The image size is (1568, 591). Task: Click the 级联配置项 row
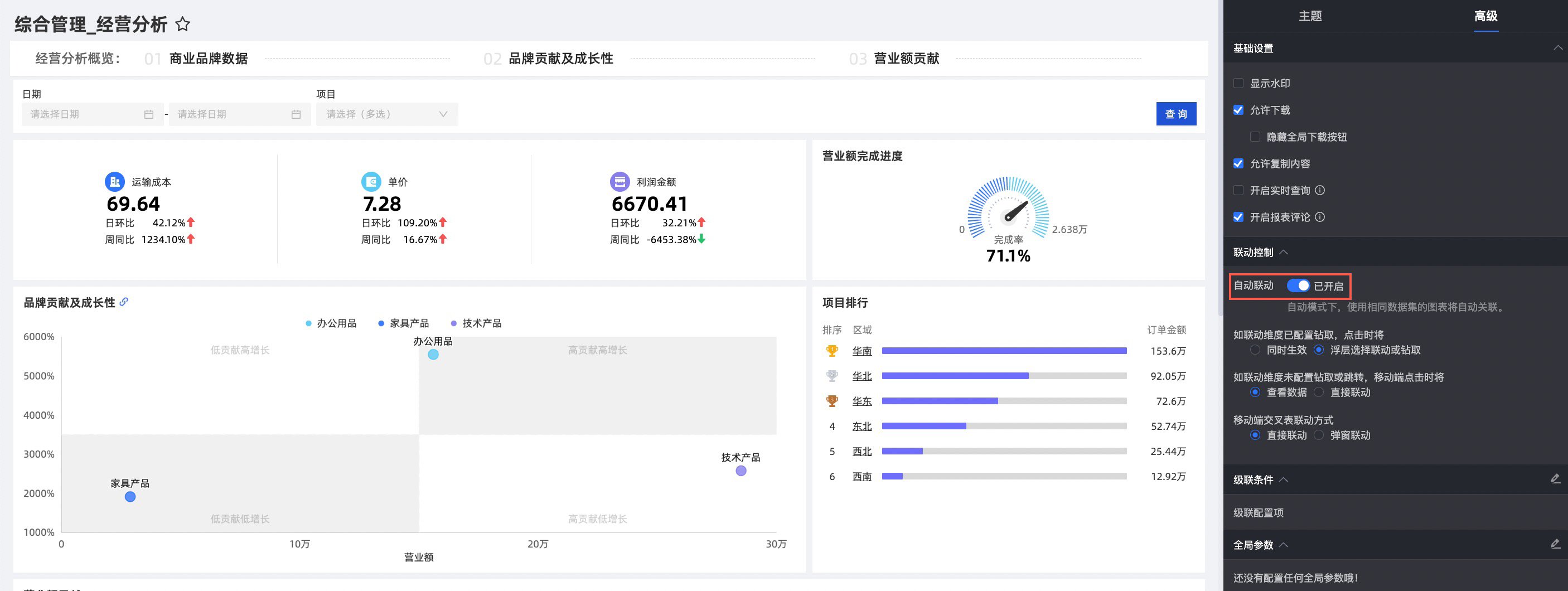click(x=1395, y=512)
